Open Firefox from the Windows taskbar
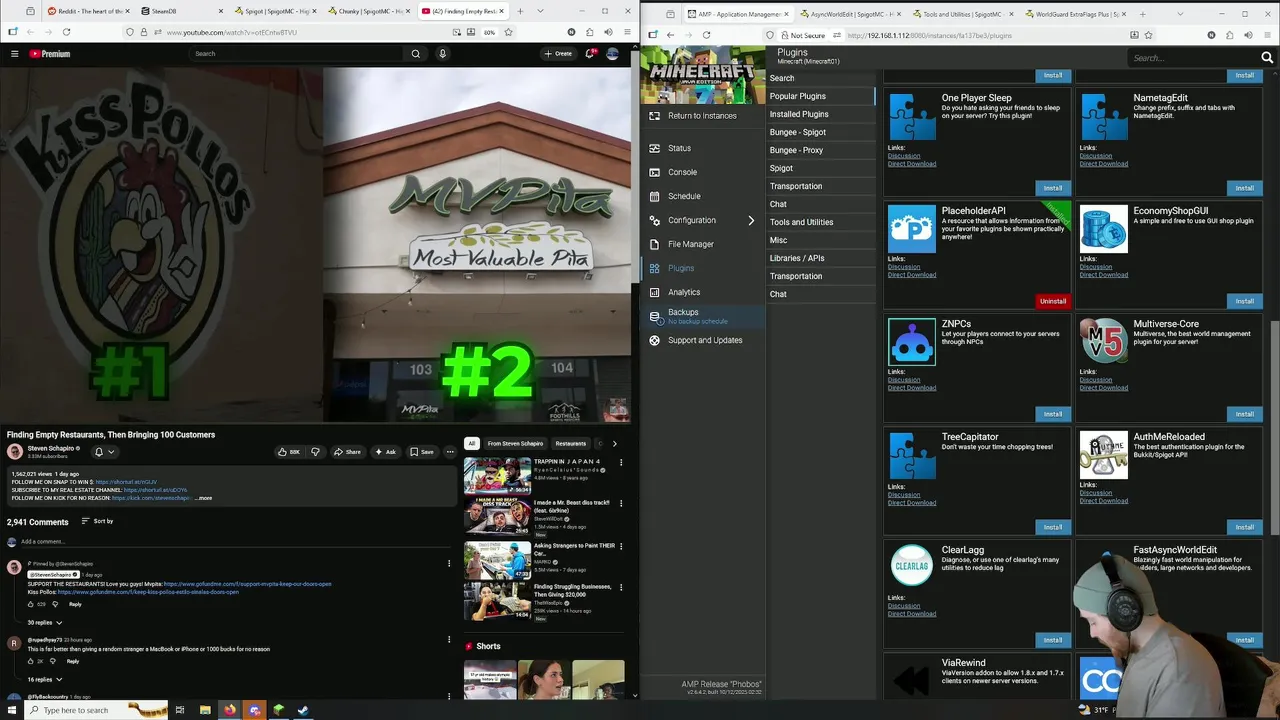This screenshot has width=1280, height=720. pyautogui.click(x=230, y=710)
